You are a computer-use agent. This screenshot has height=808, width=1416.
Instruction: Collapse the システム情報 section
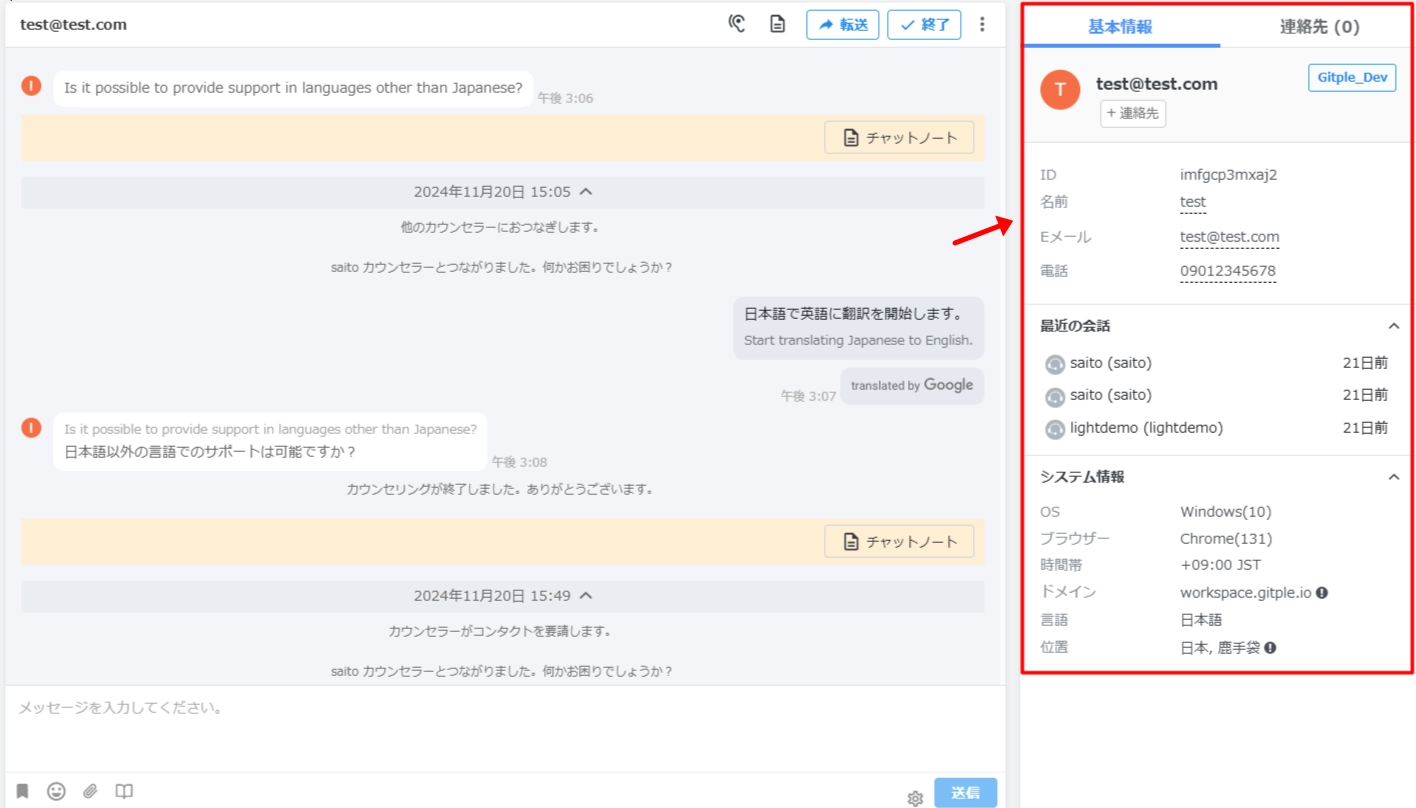point(1393,477)
